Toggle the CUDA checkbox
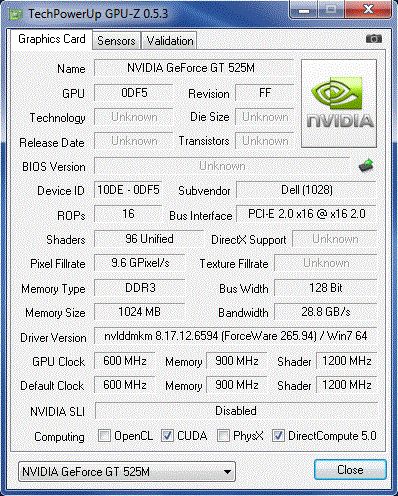The image size is (398, 496). pos(167,435)
